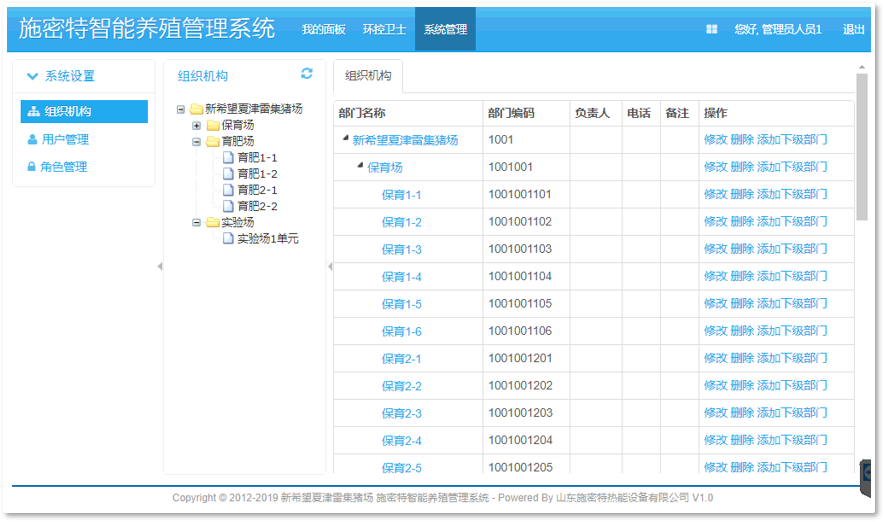Open 用户管理 in the sidebar

coord(65,139)
